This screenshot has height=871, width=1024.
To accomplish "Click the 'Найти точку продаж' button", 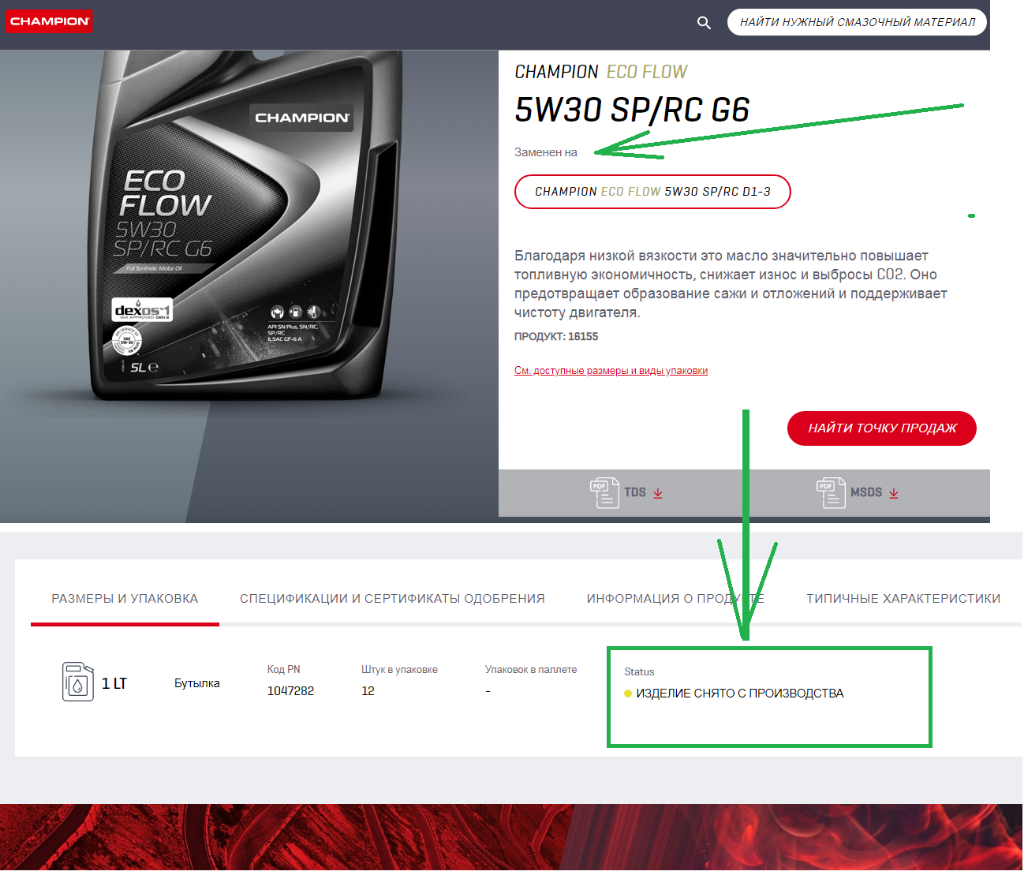I will click(x=882, y=428).
